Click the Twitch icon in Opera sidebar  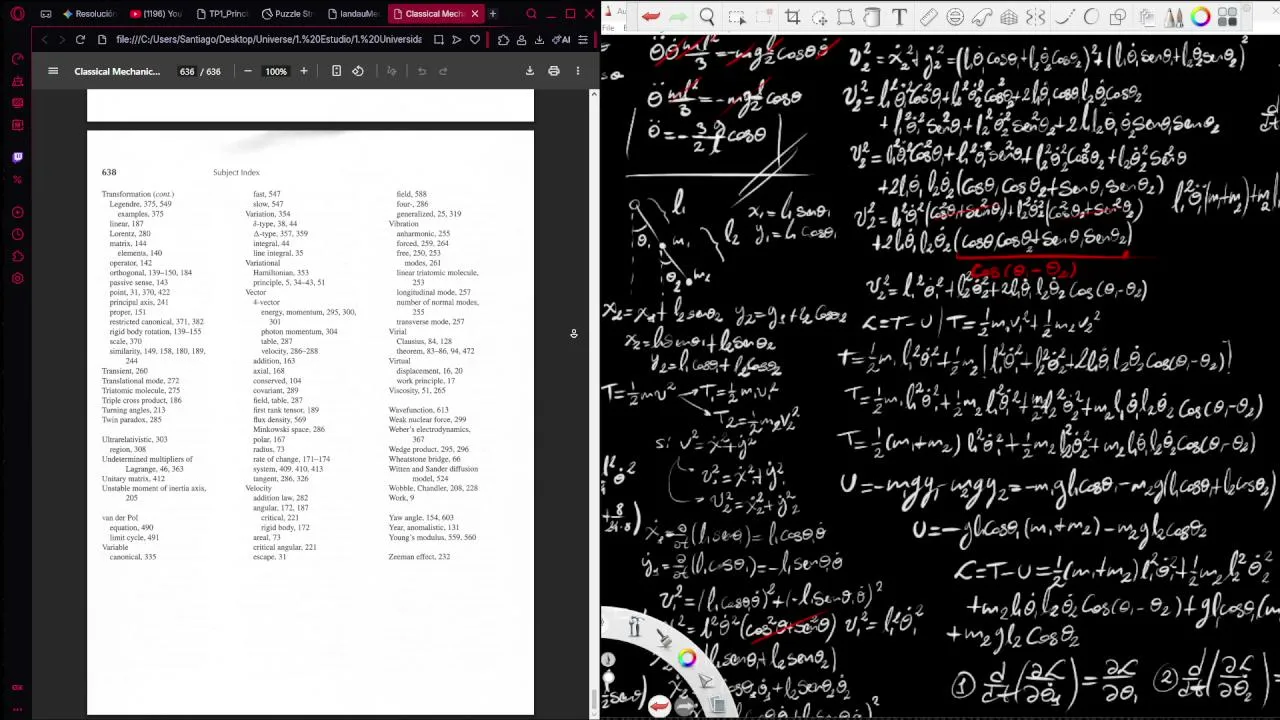tap(17, 157)
